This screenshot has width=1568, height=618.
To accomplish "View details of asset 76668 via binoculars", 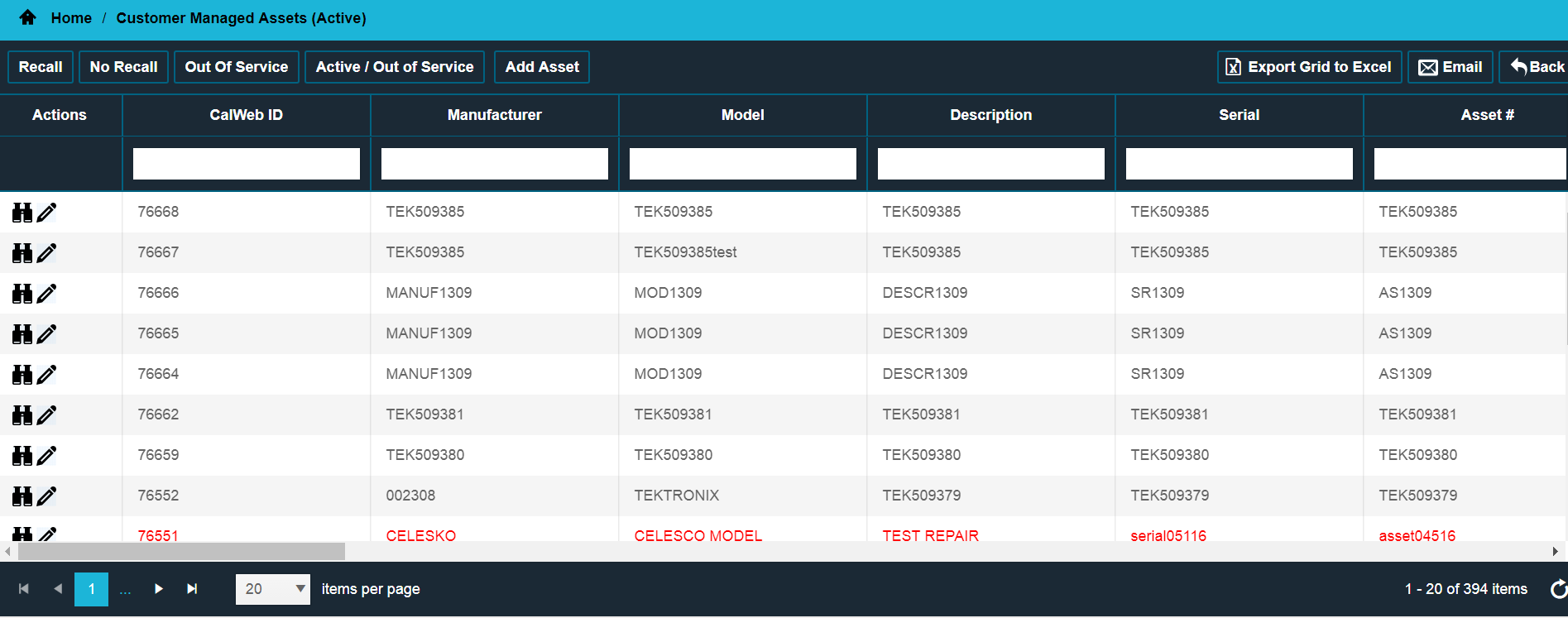I will click(x=22, y=213).
